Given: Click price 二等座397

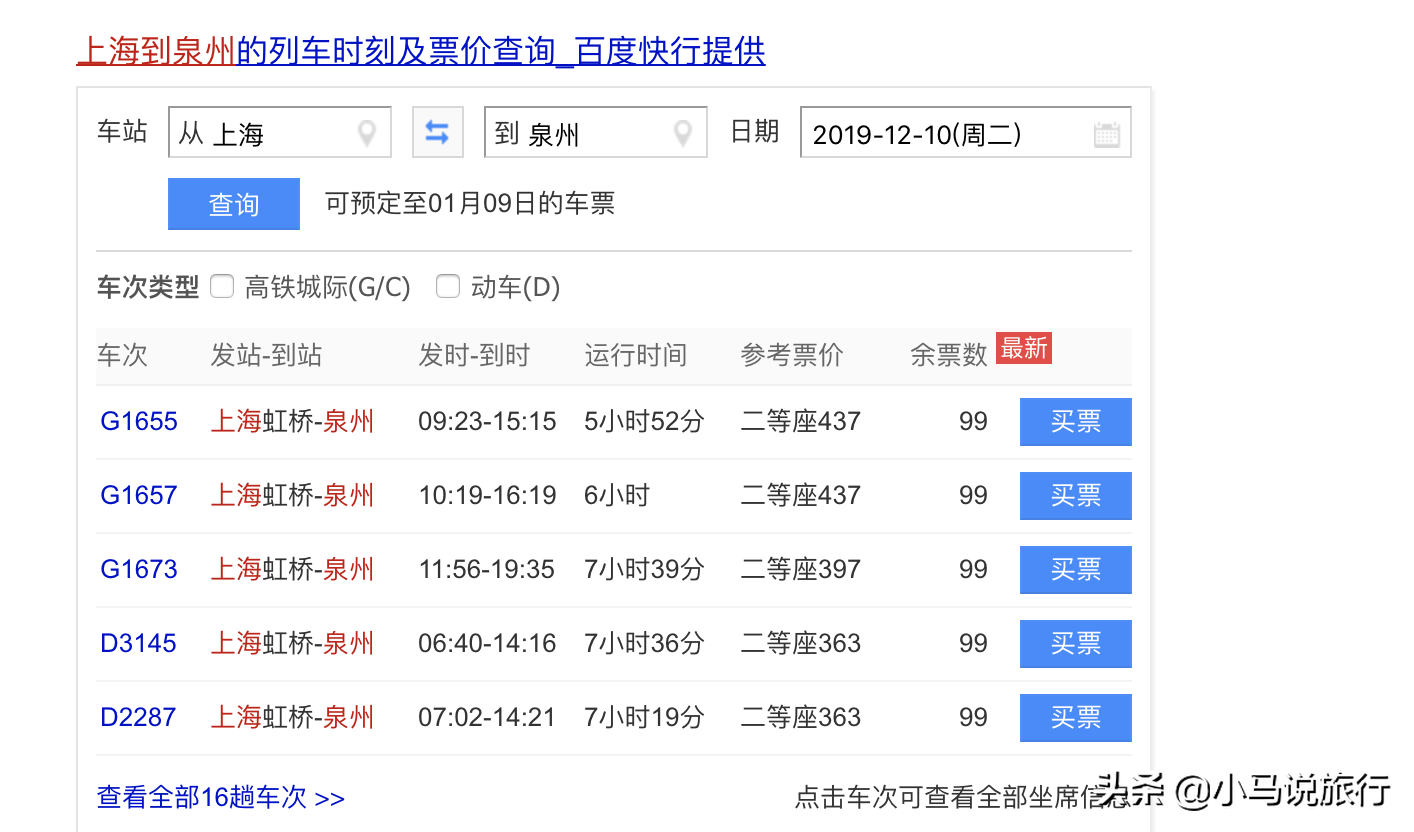Looking at the screenshot, I should (801, 569).
